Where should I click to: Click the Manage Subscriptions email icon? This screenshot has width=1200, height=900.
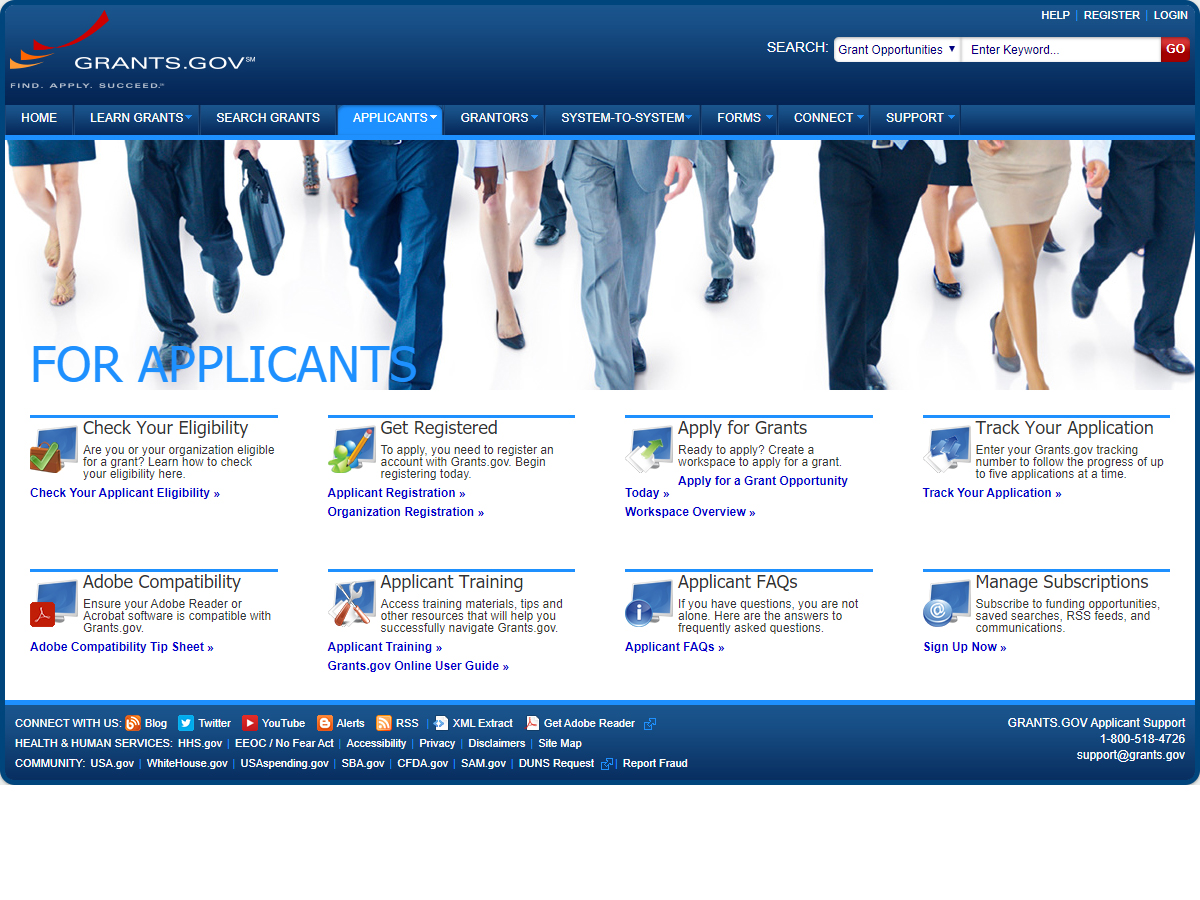tap(946, 604)
